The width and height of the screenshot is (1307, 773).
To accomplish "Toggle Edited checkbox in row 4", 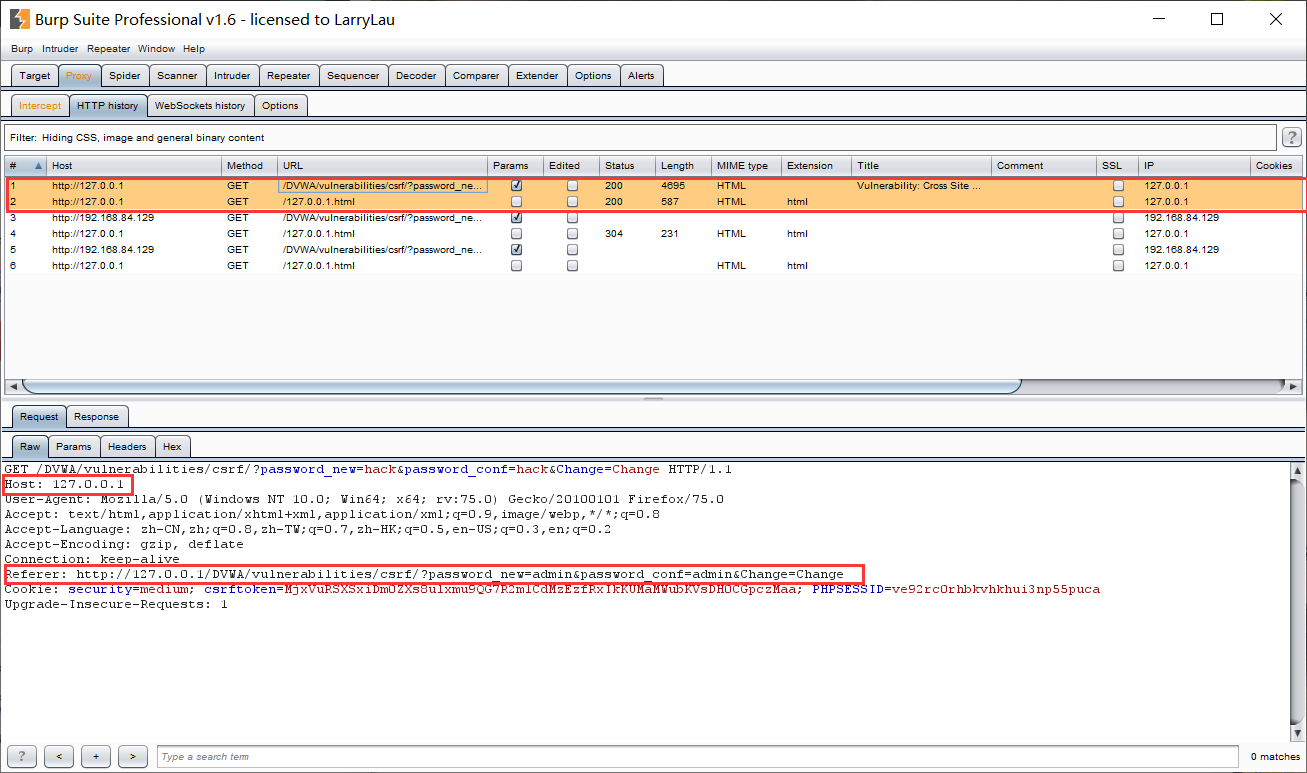I will click(x=572, y=234).
